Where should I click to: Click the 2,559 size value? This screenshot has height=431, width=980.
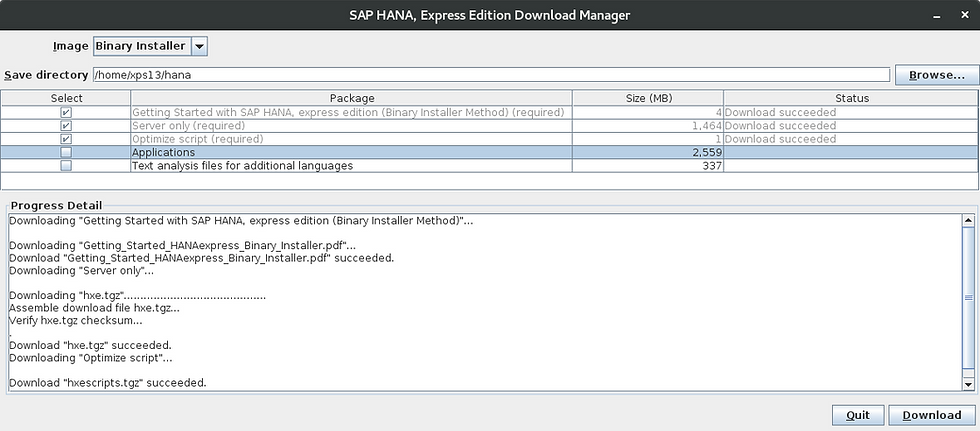(x=707, y=152)
